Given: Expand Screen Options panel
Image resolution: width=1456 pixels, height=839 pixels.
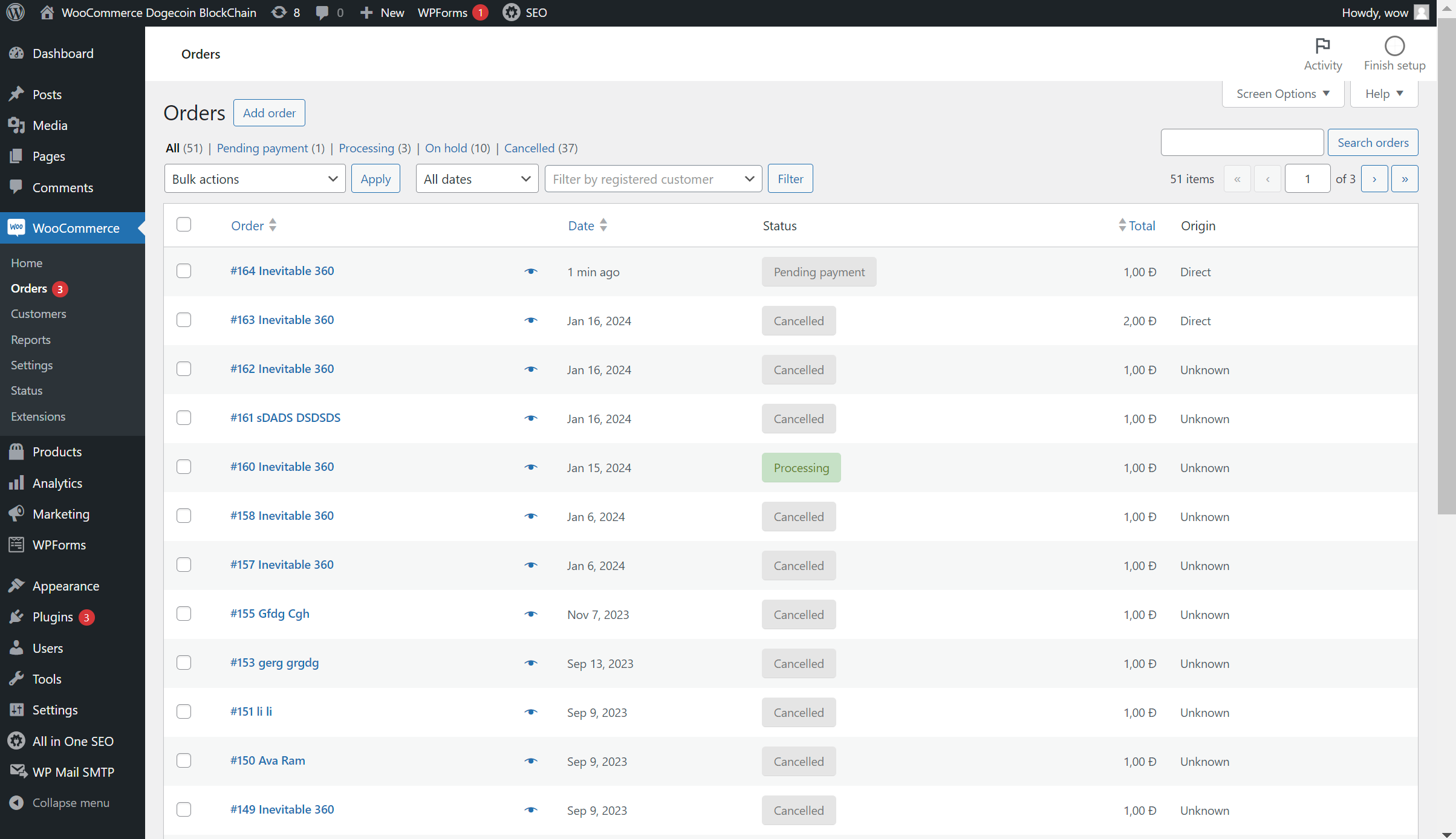Looking at the screenshot, I should 1282,94.
